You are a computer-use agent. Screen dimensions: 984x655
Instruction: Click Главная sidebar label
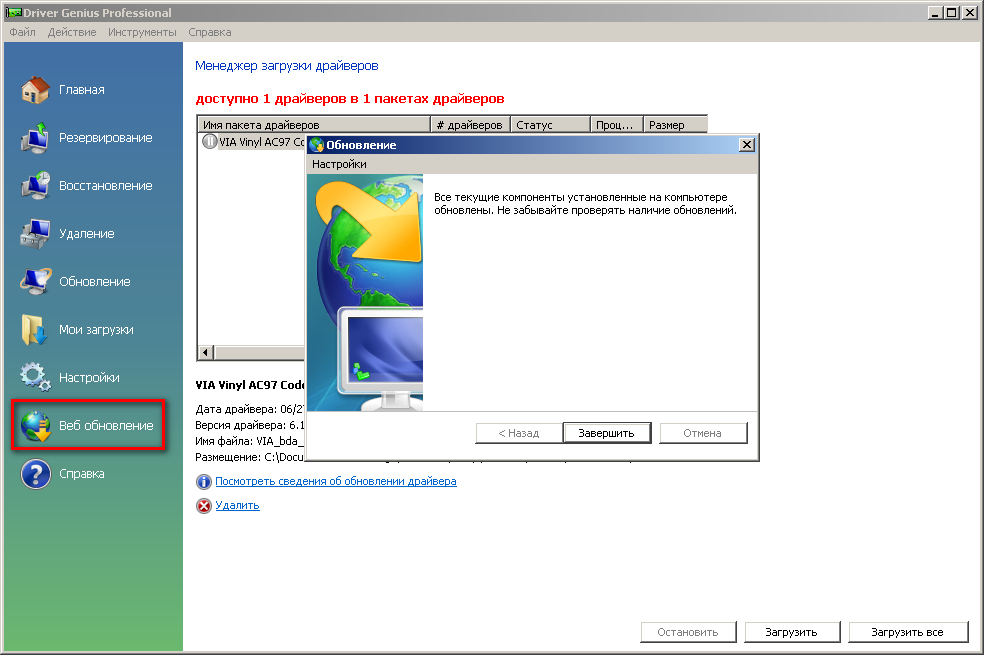point(82,90)
